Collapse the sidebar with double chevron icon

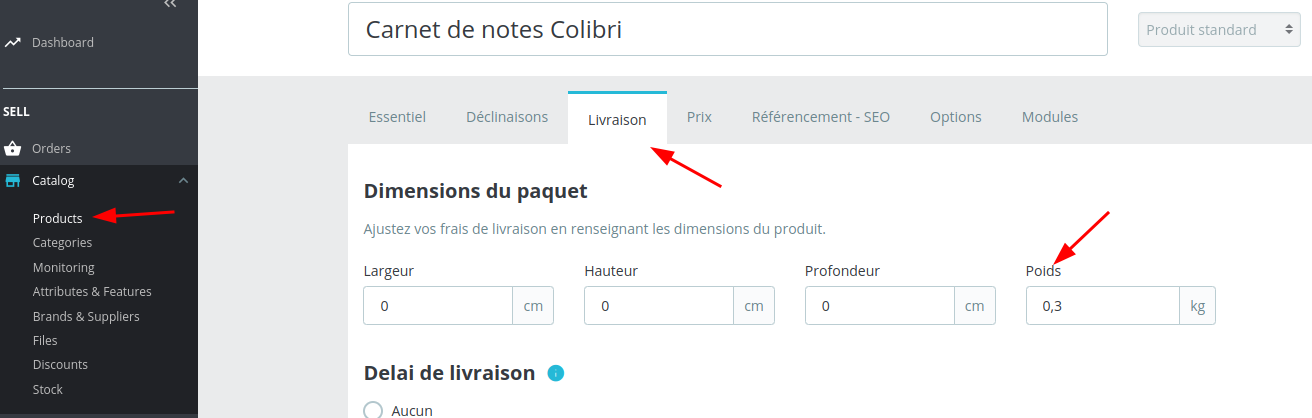(x=170, y=5)
